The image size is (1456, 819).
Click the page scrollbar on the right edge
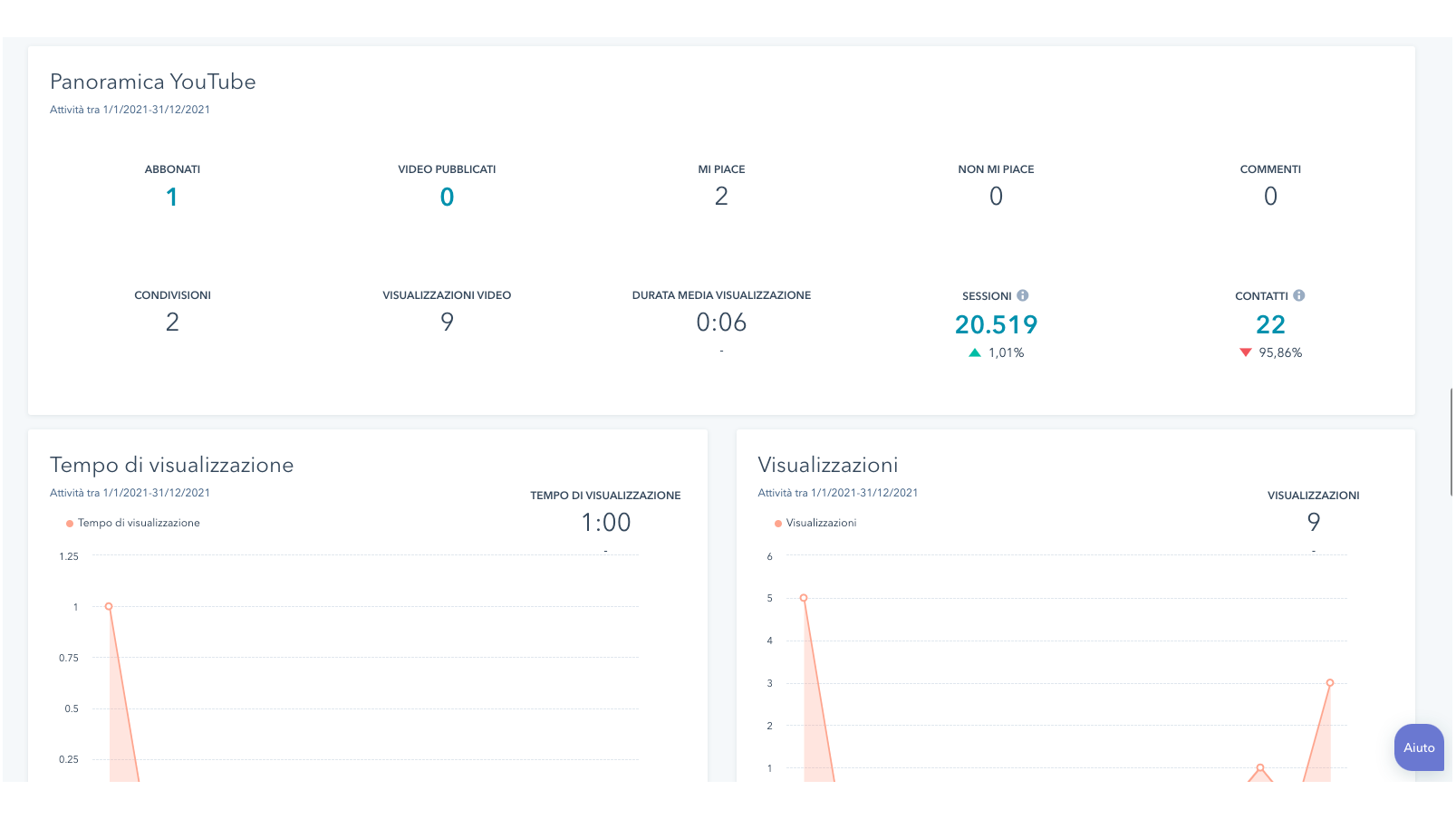pos(1452,442)
